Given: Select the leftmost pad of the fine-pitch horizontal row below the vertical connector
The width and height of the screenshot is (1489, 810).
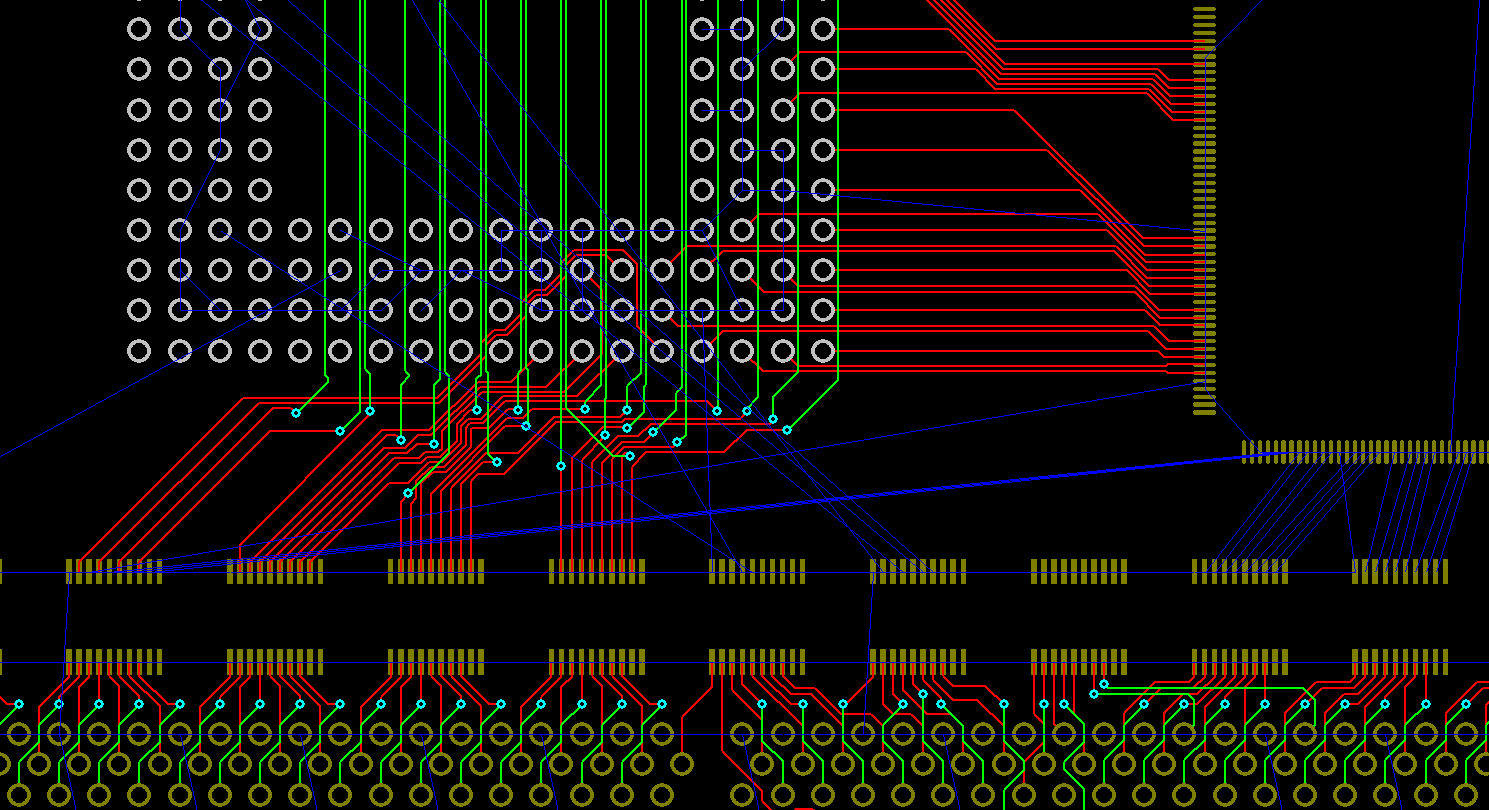Looking at the screenshot, I should (1246, 452).
